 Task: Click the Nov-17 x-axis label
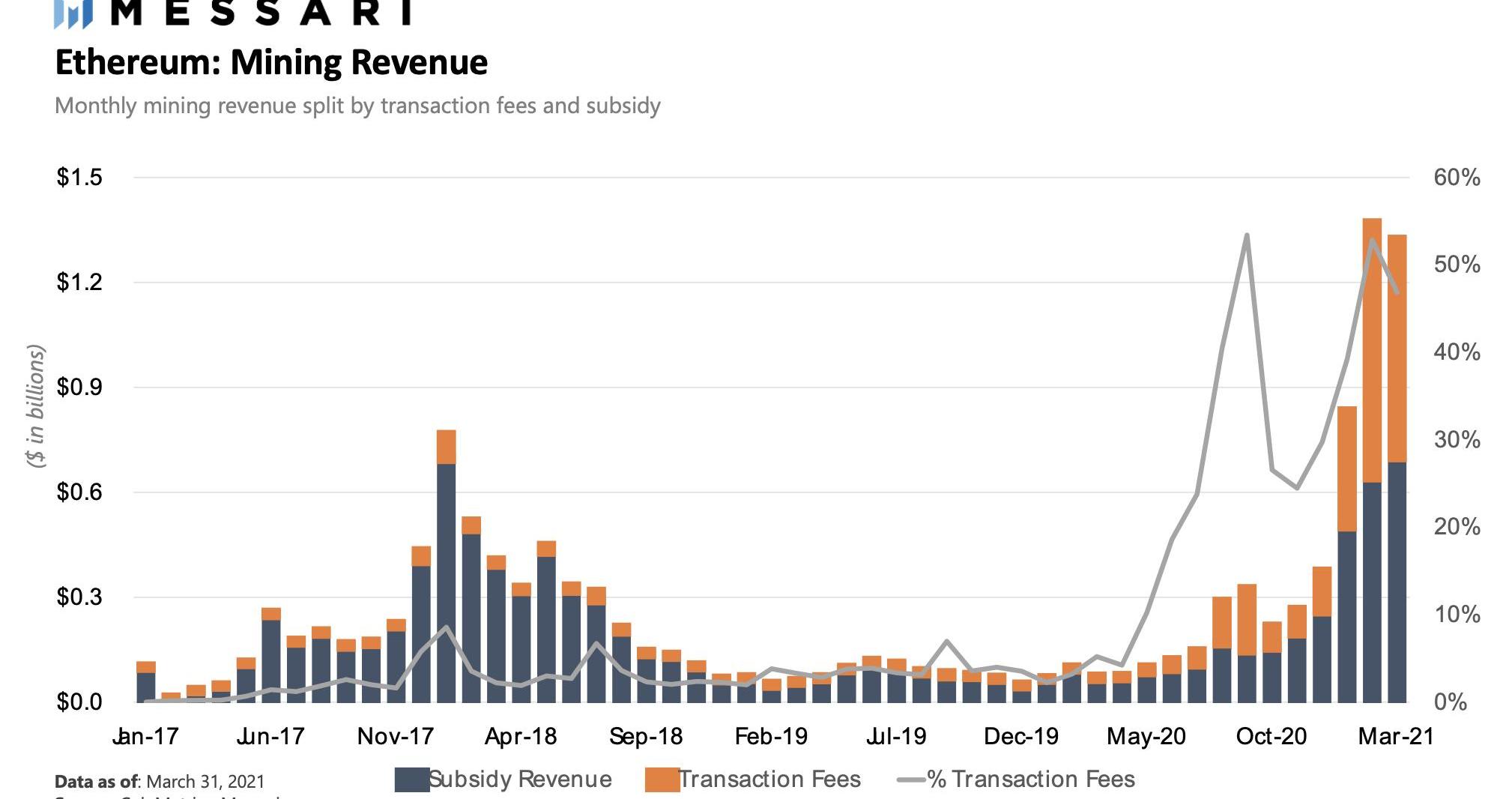click(396, 737)
